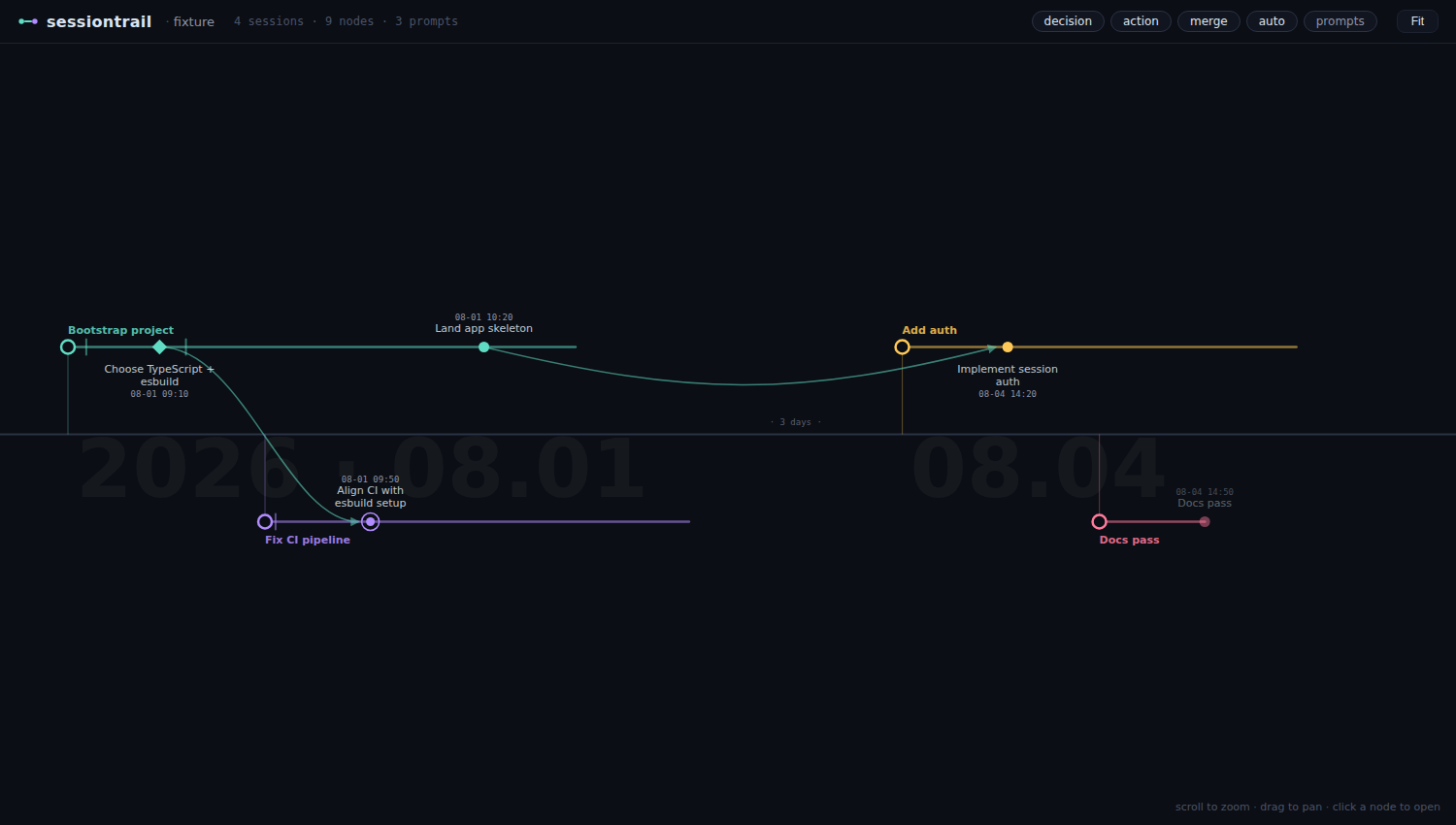Toggle the action filter pill
This screenshot has width=1456, height=825.
[1141, 21]
